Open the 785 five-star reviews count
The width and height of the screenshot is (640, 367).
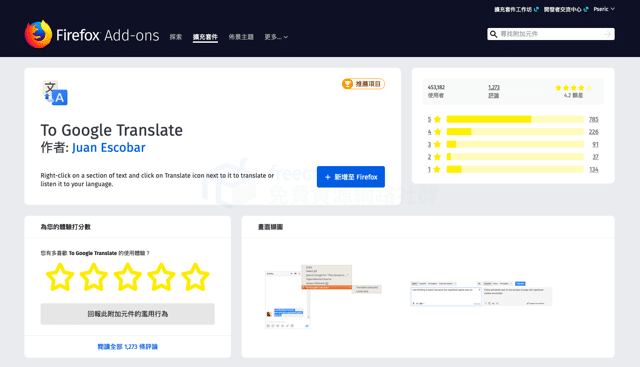[593, 119]
